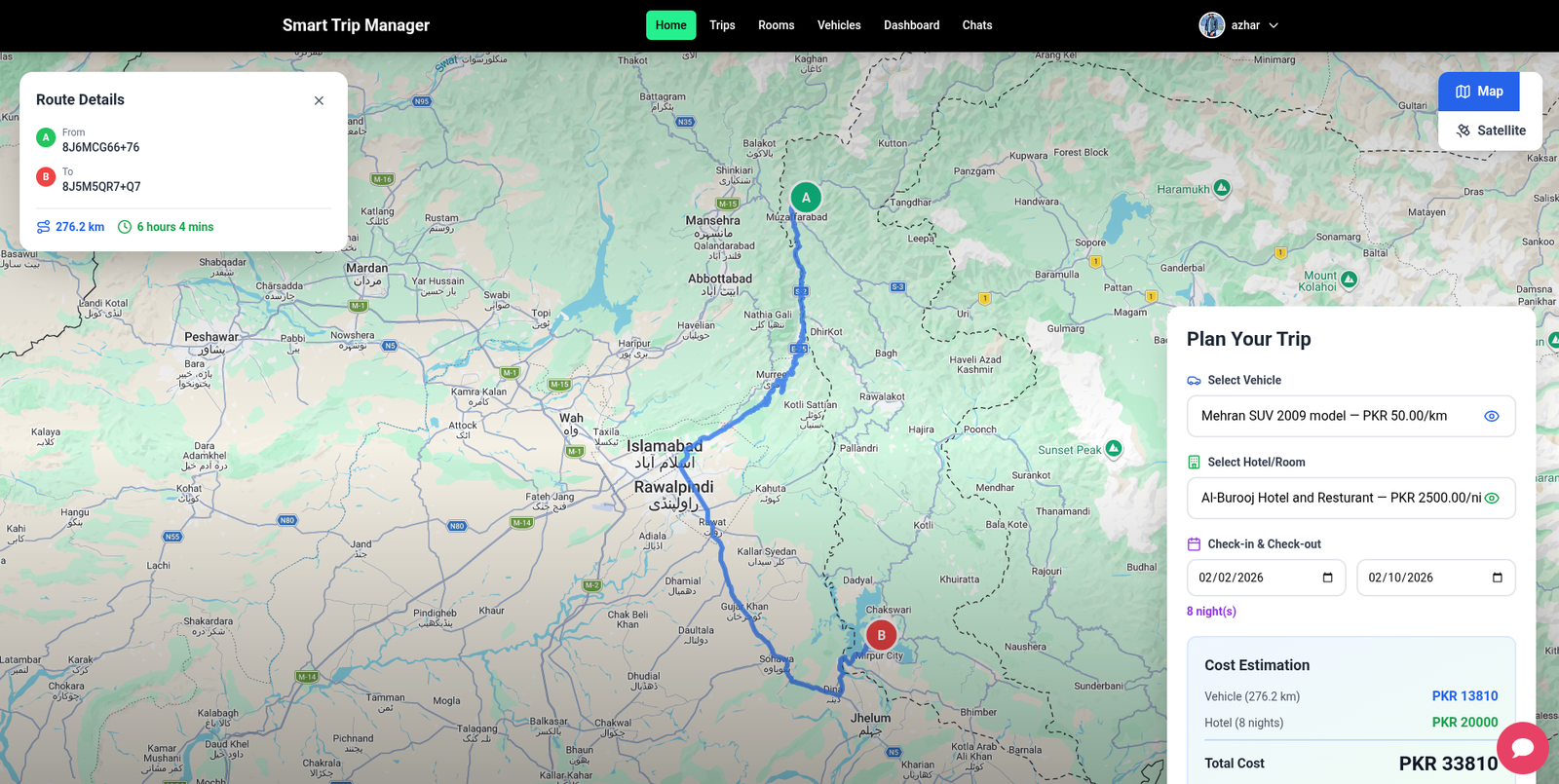
Task: Open the Select Hotel/Room dropdown
Action: pos(1335,498)
